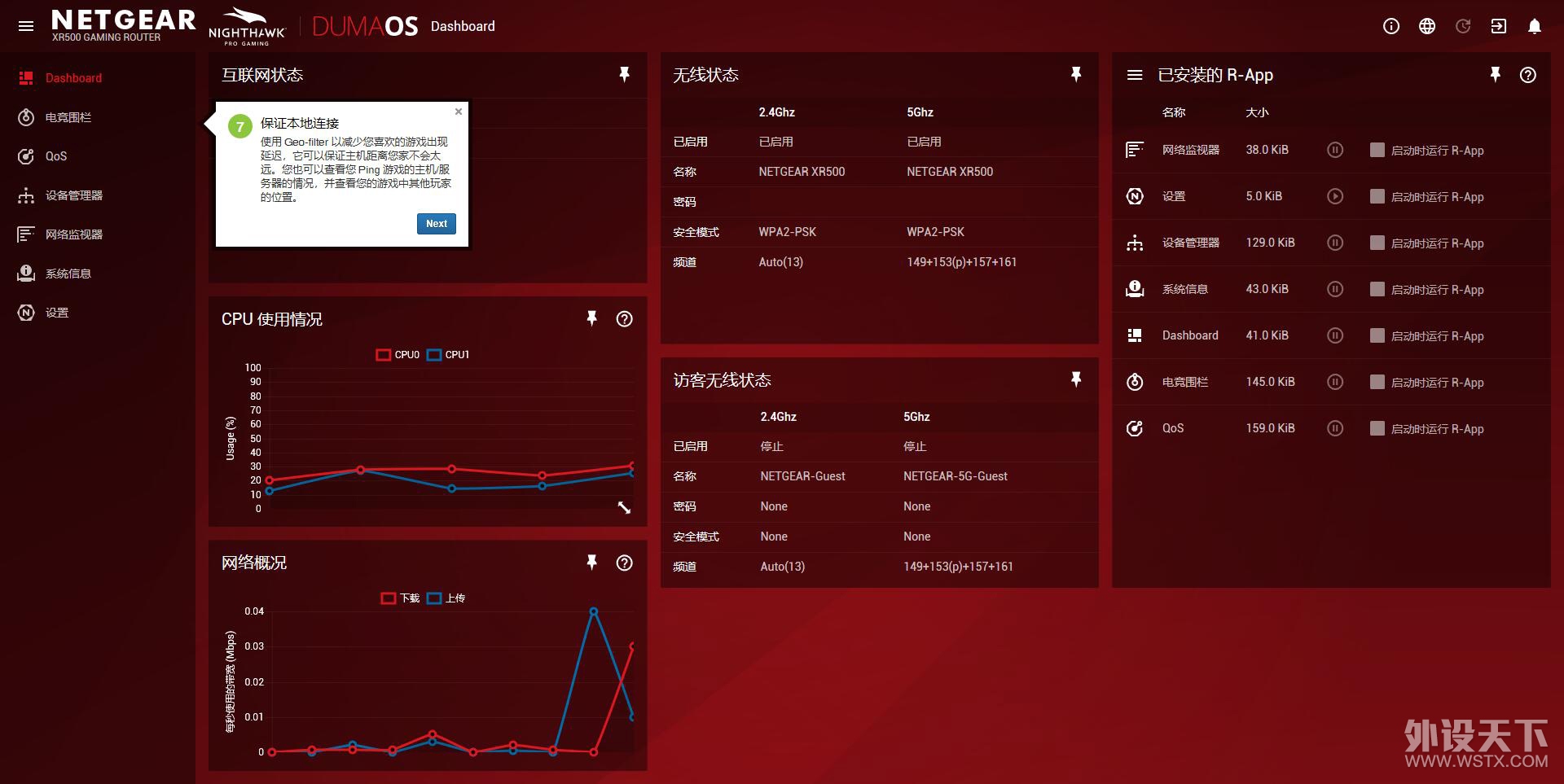The width and height of the screenshot is (1564, 784).
Task: Open 设备管理器 in the sidebar
Action: click(98, 195)
